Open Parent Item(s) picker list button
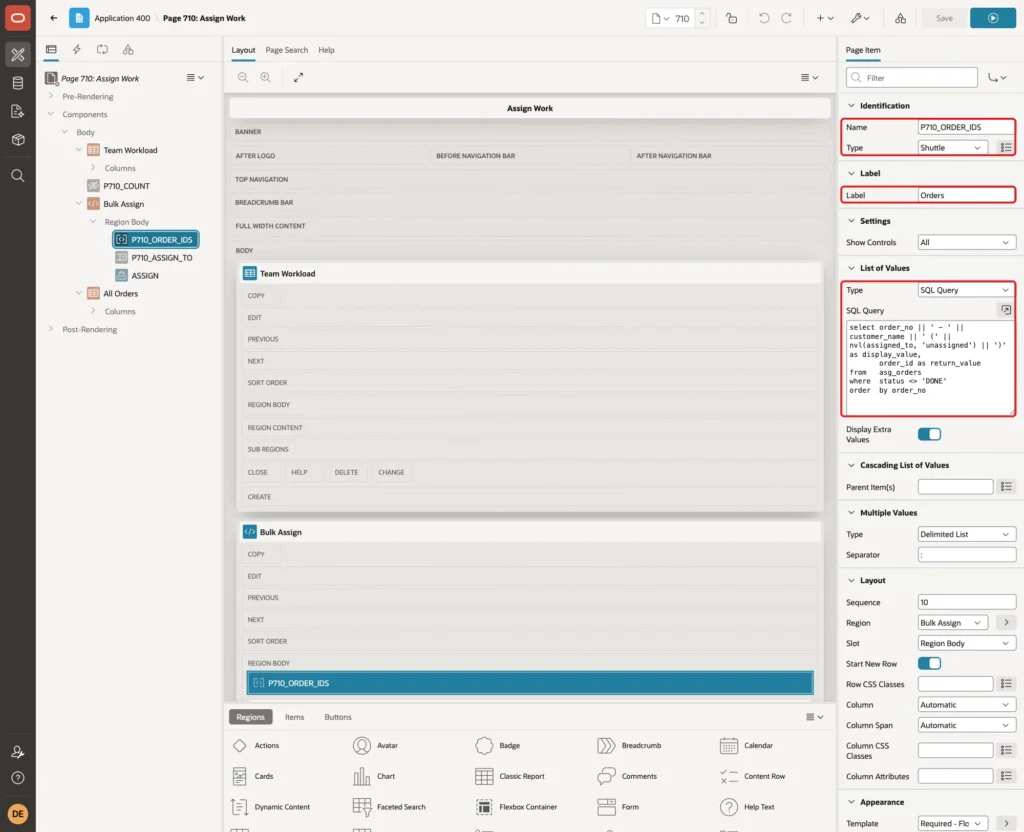 coord(1006,487)
